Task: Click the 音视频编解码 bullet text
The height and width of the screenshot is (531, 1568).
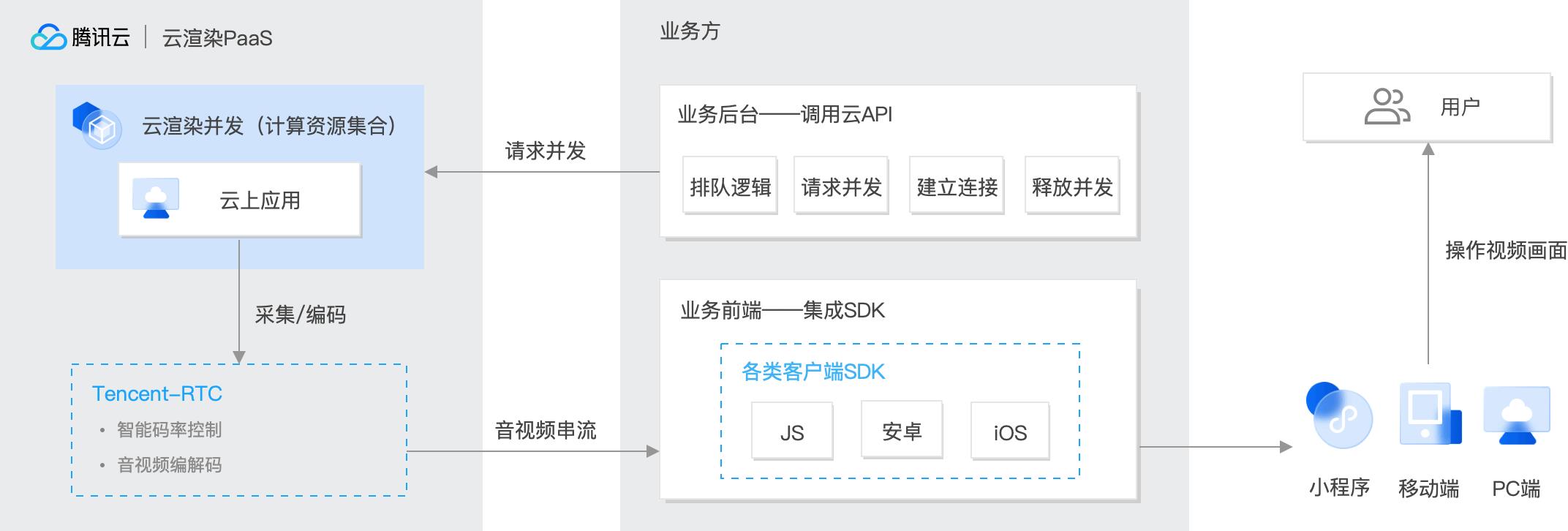Action: pyautogui.click(x=169, y=464)
